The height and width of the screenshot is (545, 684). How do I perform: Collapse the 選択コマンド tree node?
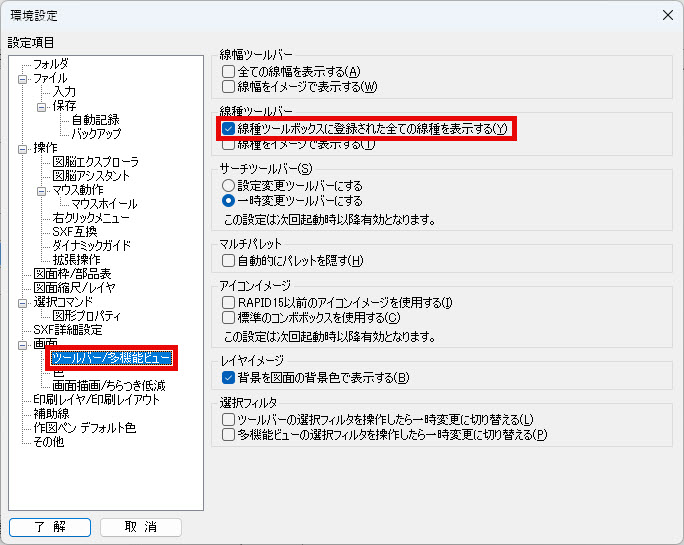(x=22, y=303)
